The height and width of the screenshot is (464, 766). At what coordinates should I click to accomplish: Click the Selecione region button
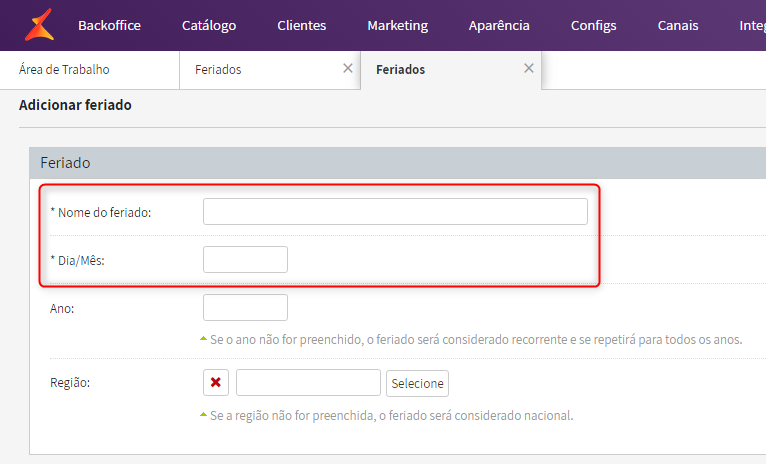click(417, 383)
